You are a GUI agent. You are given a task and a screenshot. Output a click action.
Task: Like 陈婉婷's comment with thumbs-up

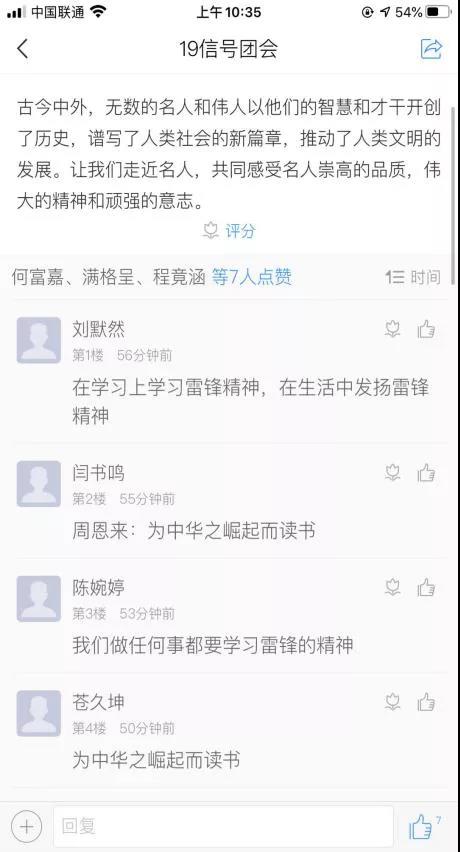click(x=426, y=587)
